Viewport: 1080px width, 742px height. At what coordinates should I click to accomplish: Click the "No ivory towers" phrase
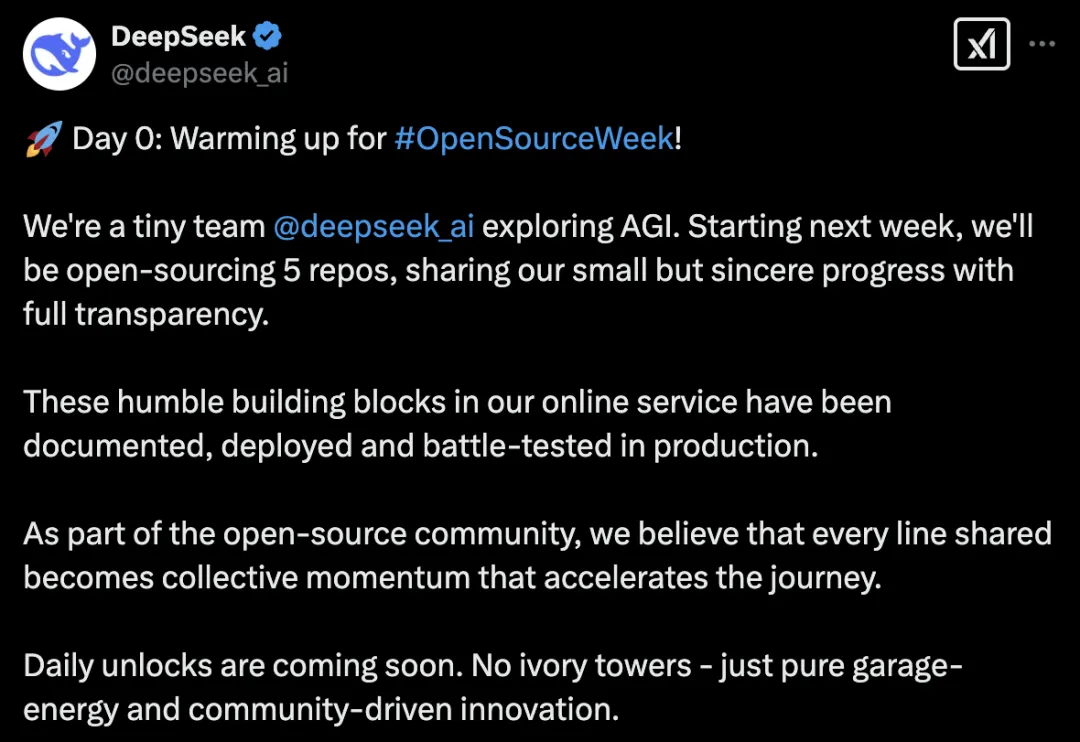tap(581, 666)
